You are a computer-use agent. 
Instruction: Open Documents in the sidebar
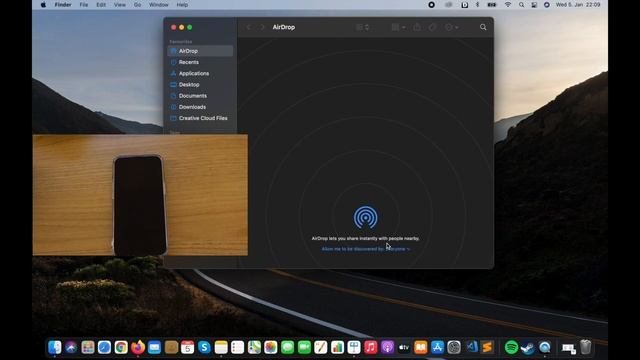(200, 96)
